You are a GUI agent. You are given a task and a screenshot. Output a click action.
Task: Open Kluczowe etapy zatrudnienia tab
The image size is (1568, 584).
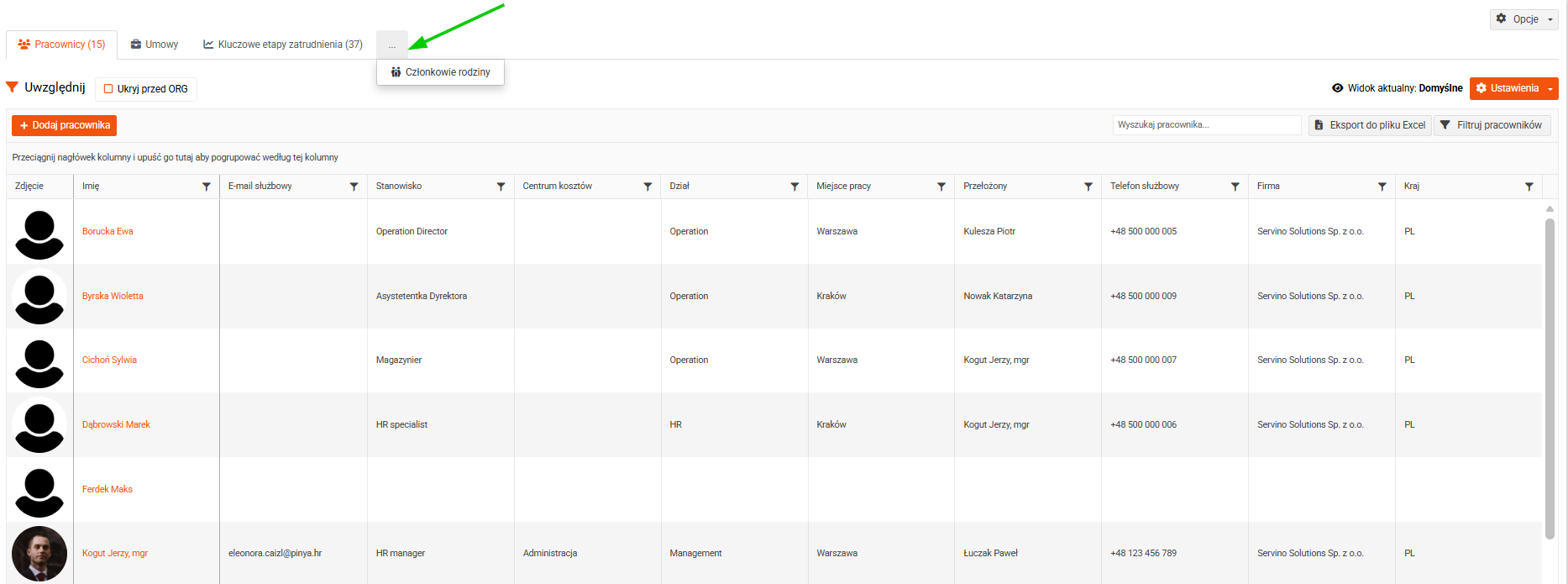click(x=283, y=45)
